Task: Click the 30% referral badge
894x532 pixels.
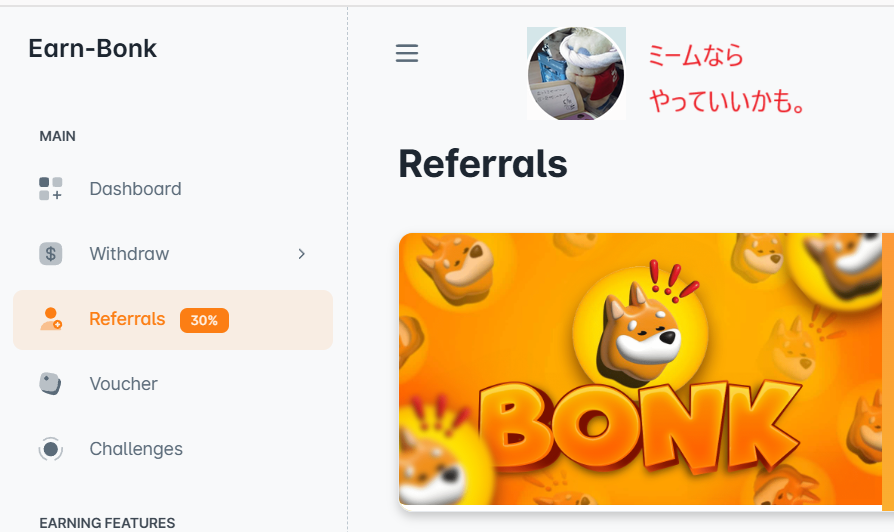Action: 204,320
